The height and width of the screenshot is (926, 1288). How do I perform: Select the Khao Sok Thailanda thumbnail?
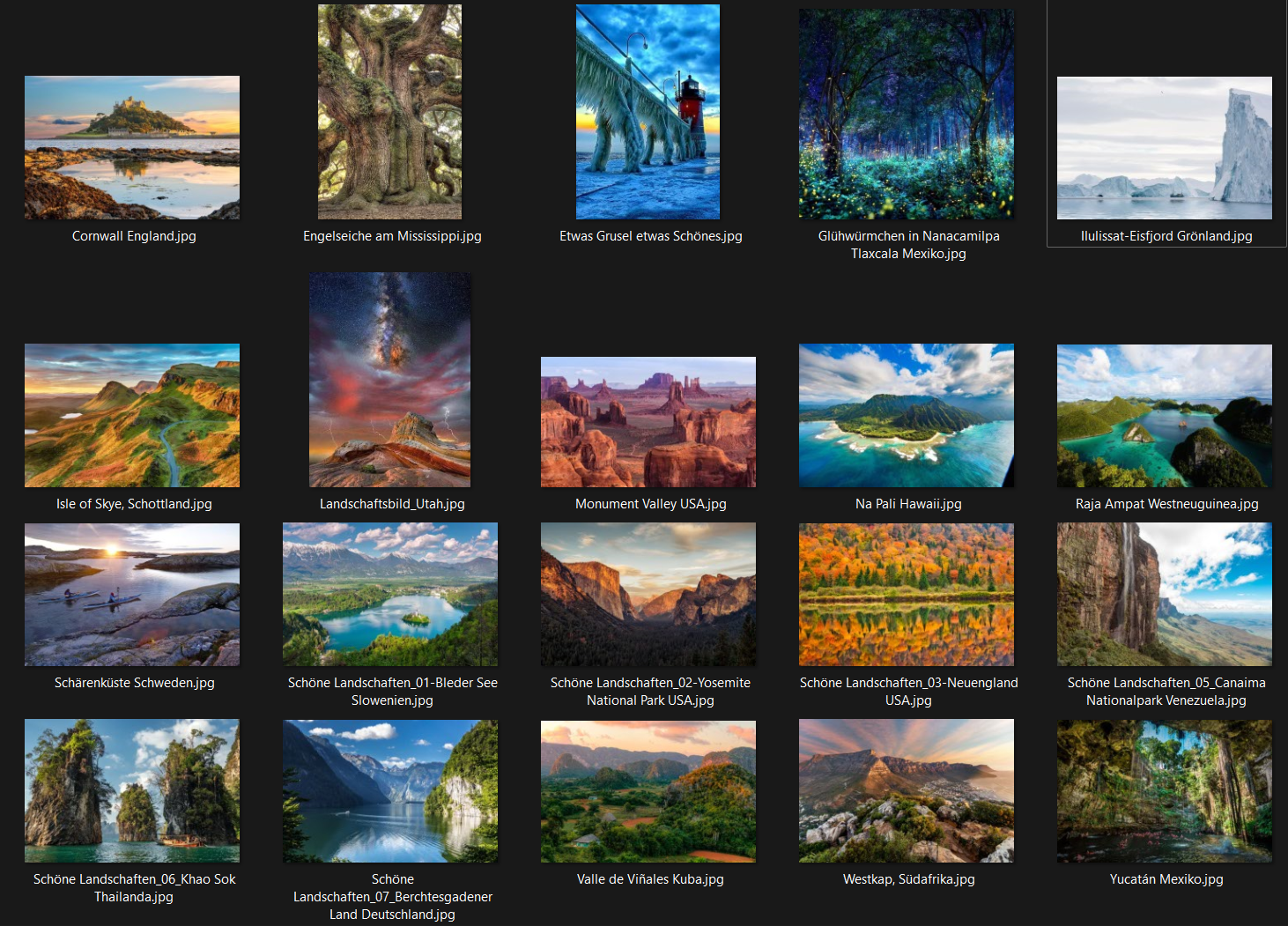(x=132, y=790)
